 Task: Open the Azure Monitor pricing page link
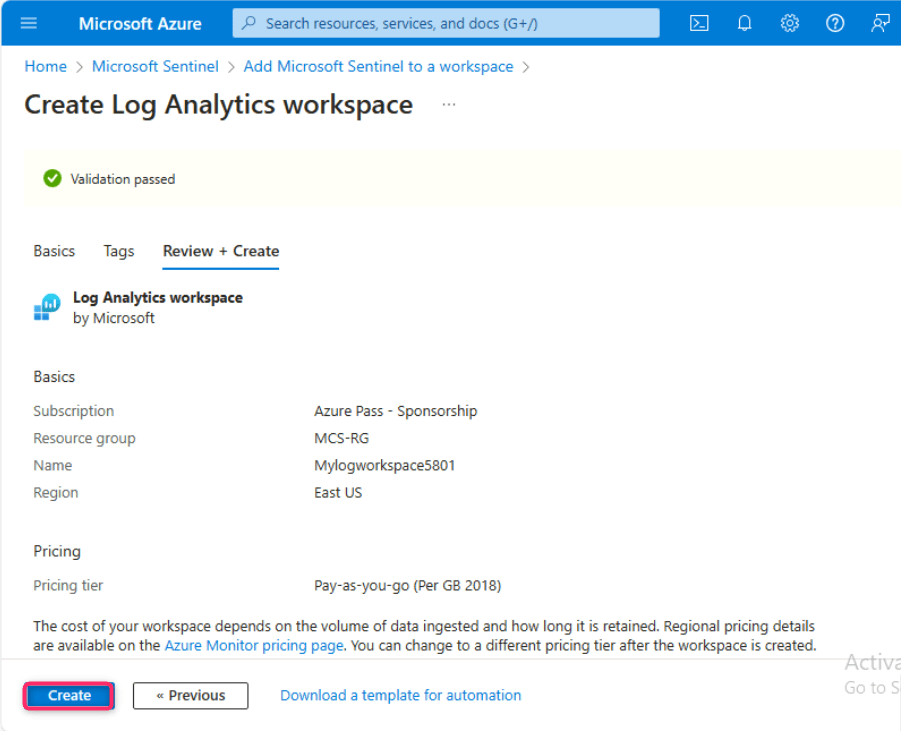(x=254, y=646)
